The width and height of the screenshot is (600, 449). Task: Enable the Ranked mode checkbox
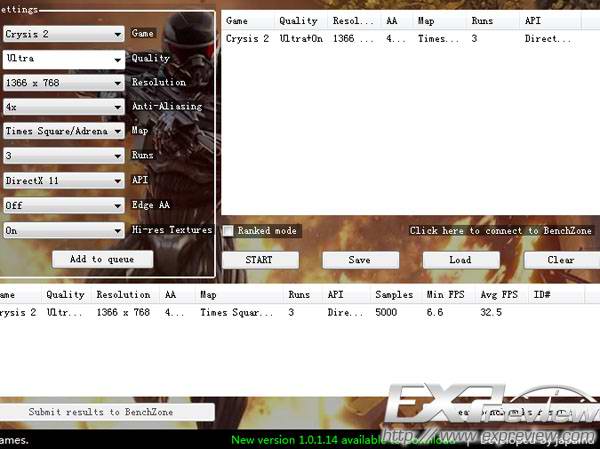point(229,231)
